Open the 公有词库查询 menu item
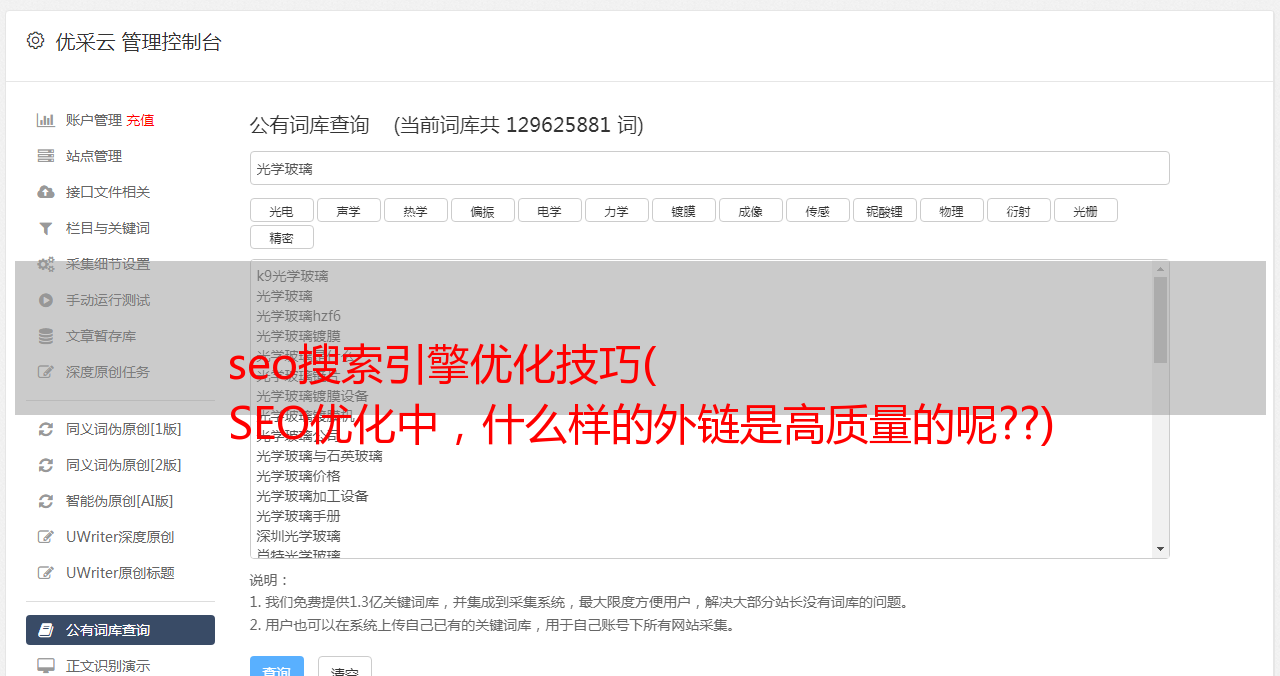The height and width of the screenshot is (676, 1280). (120, 630)
